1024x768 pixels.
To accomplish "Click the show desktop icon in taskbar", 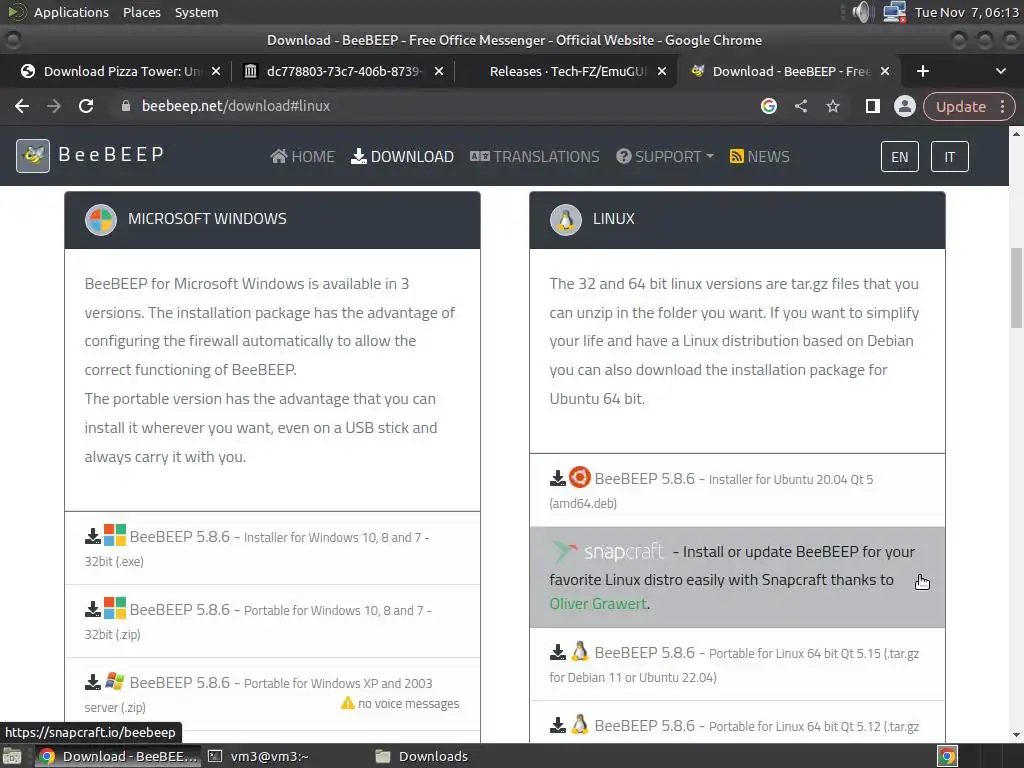I will [x=12, y=756].
